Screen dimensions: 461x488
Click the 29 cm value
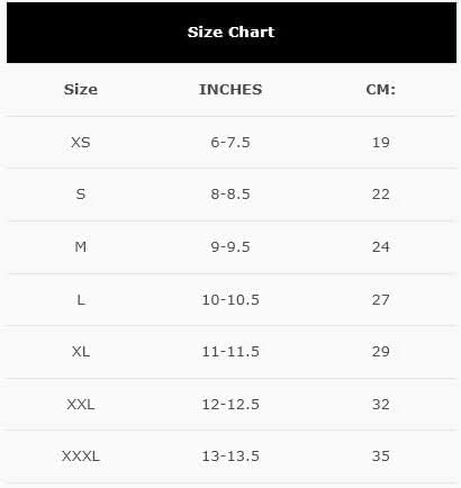(381, 352)
